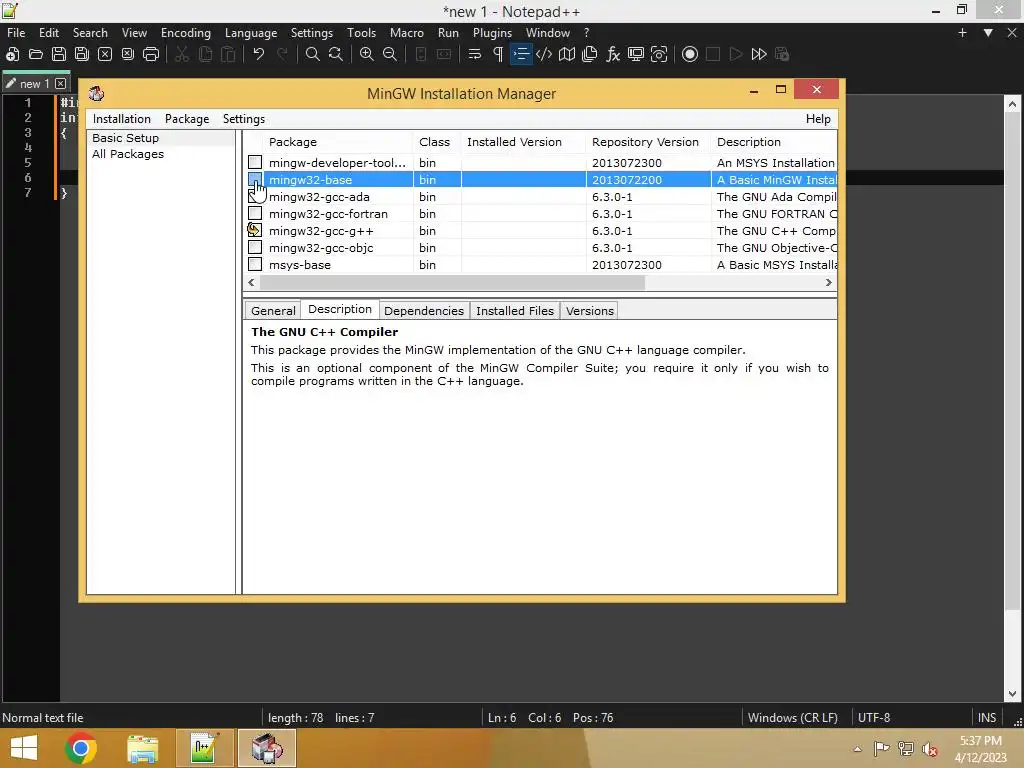The height and width of the screenshot is (768, 1024).
Task: Click the Google Chrome icon in the taskbar
Action: (x=81, y=748)
